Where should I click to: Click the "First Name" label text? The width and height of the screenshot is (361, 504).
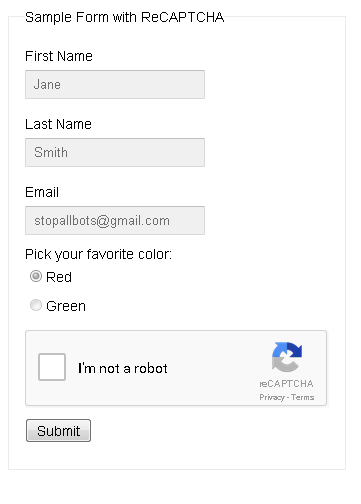pyautogui.click(x=59, y=56)
